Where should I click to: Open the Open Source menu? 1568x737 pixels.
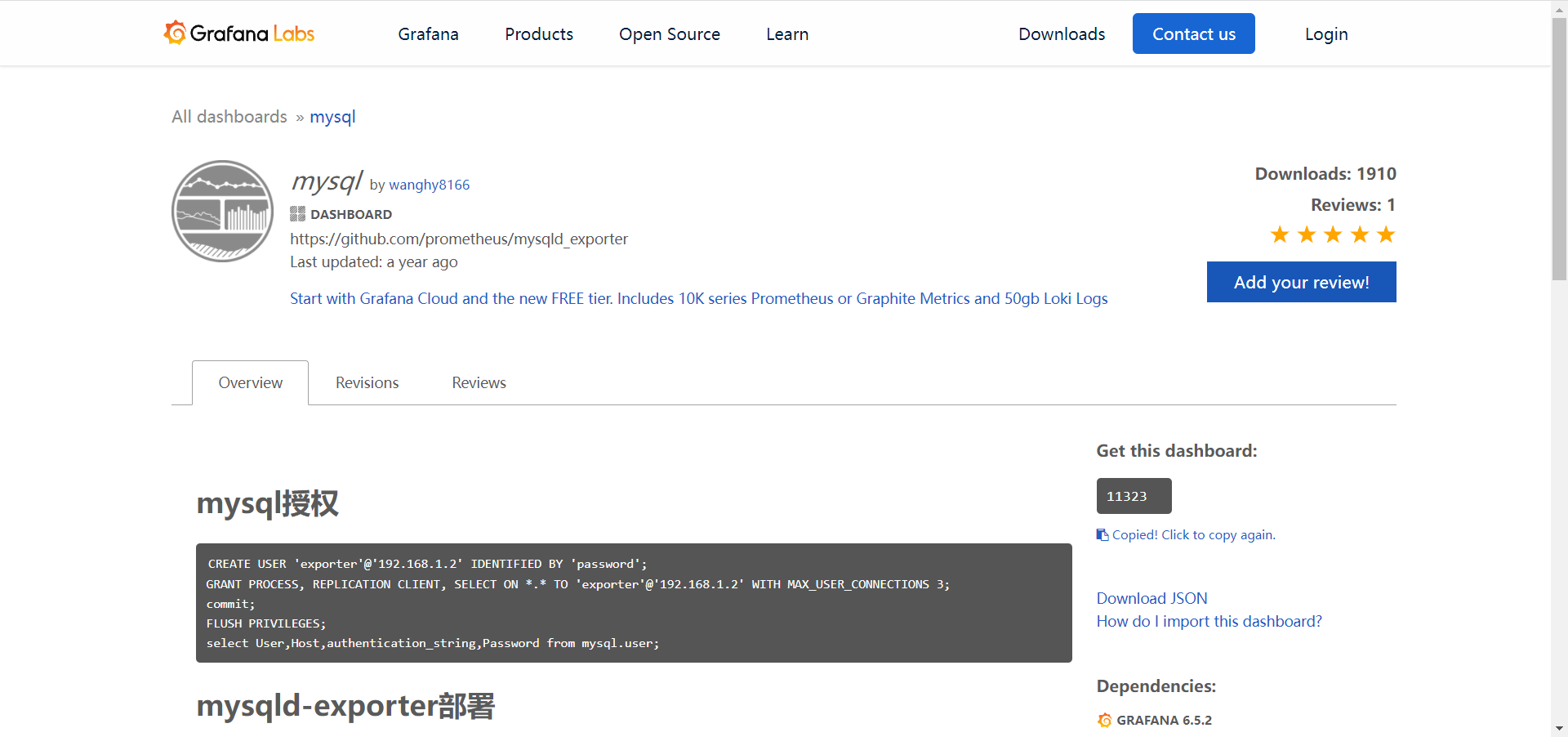click(x=670, y=34)
